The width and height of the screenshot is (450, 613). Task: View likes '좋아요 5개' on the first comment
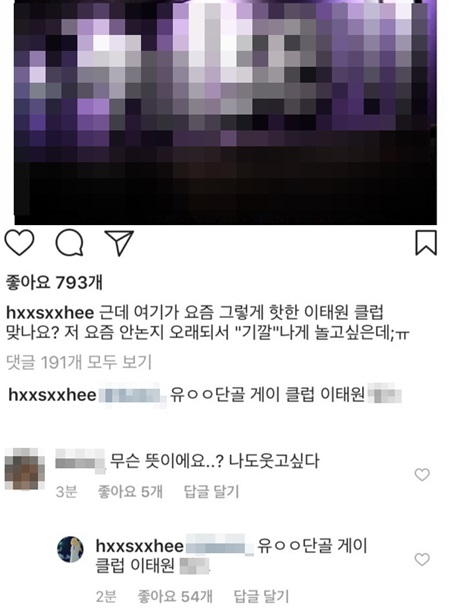pos(130,491)
